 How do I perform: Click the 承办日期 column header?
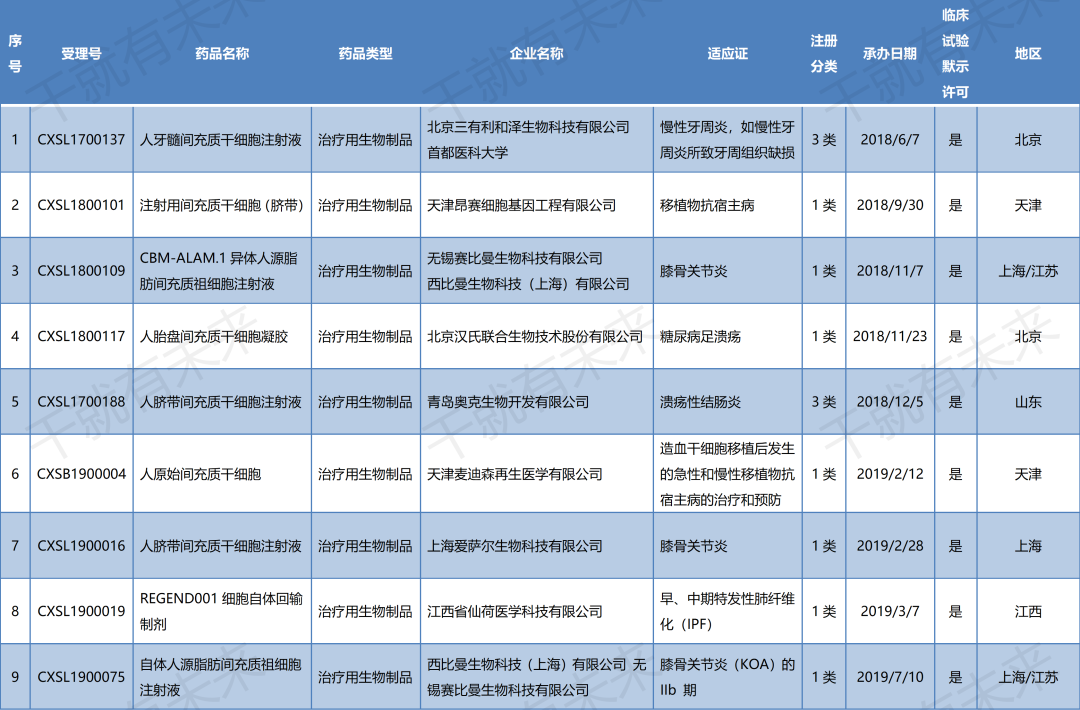(889, 54)
